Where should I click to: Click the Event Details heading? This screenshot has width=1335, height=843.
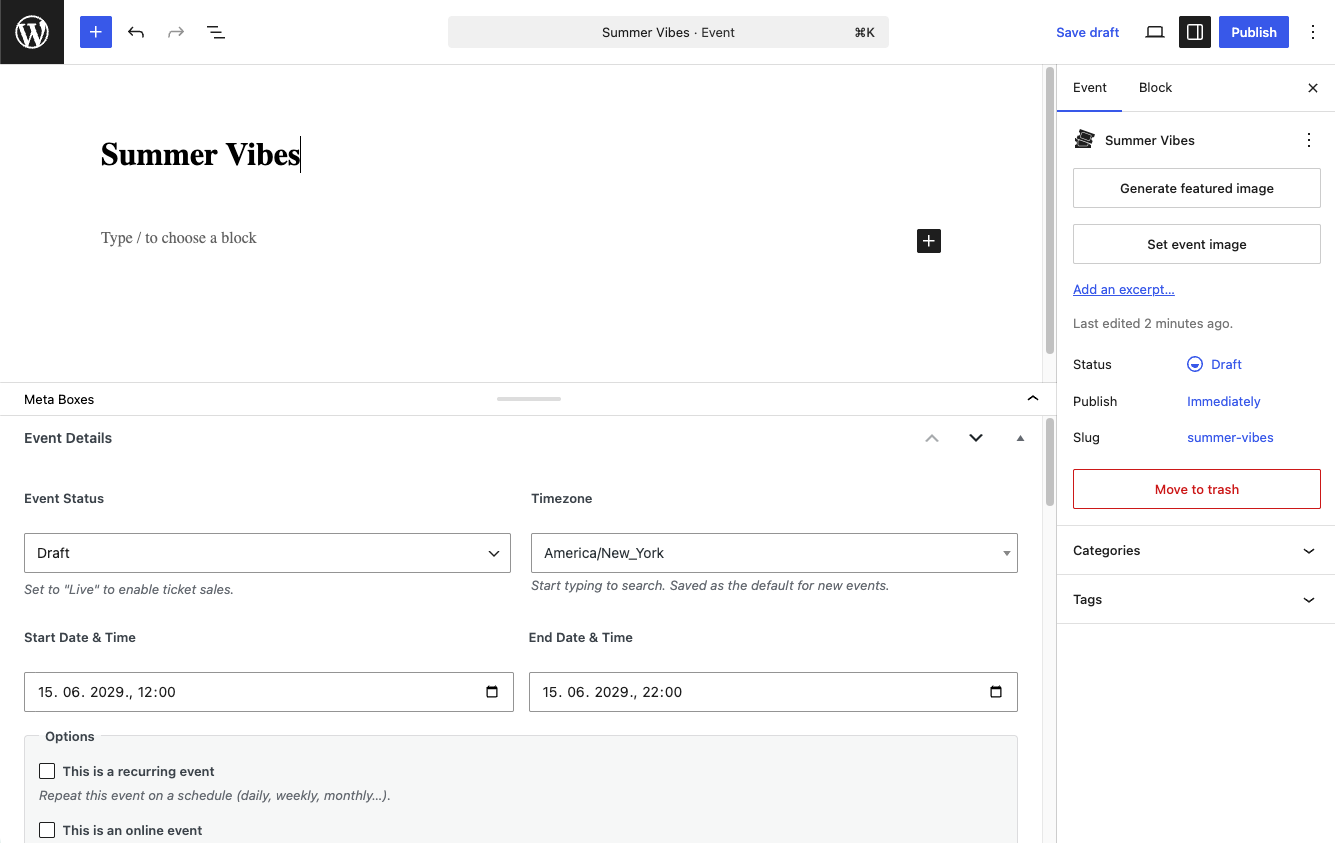point(68,438)
